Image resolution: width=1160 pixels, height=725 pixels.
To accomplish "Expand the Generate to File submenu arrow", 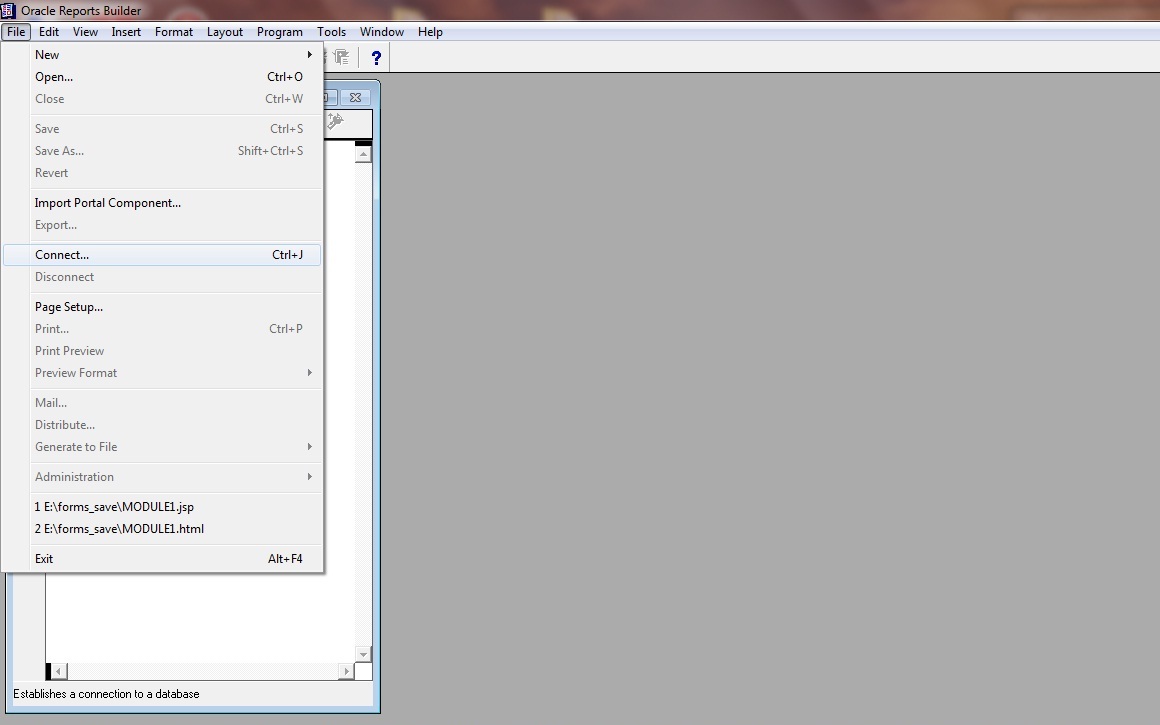I will coord(309,447).
